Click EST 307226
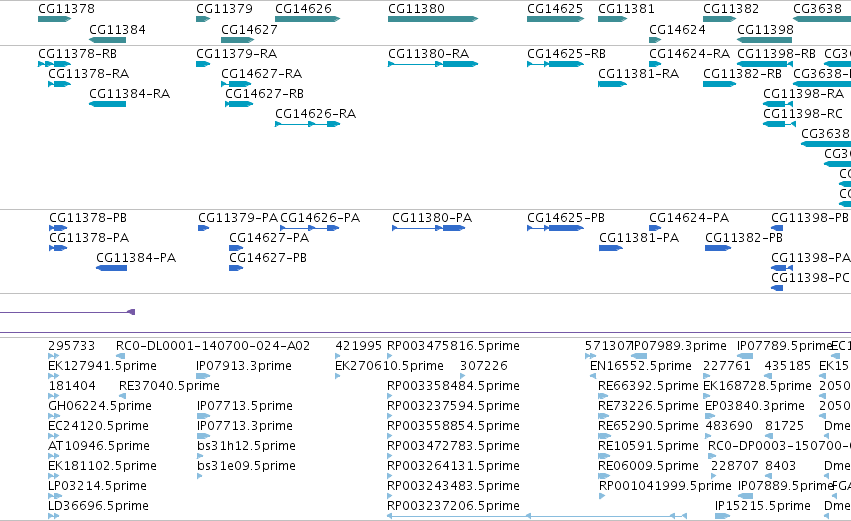Viewport: 851px width, 521px height. pyautogui.click(x=484, y=366)
